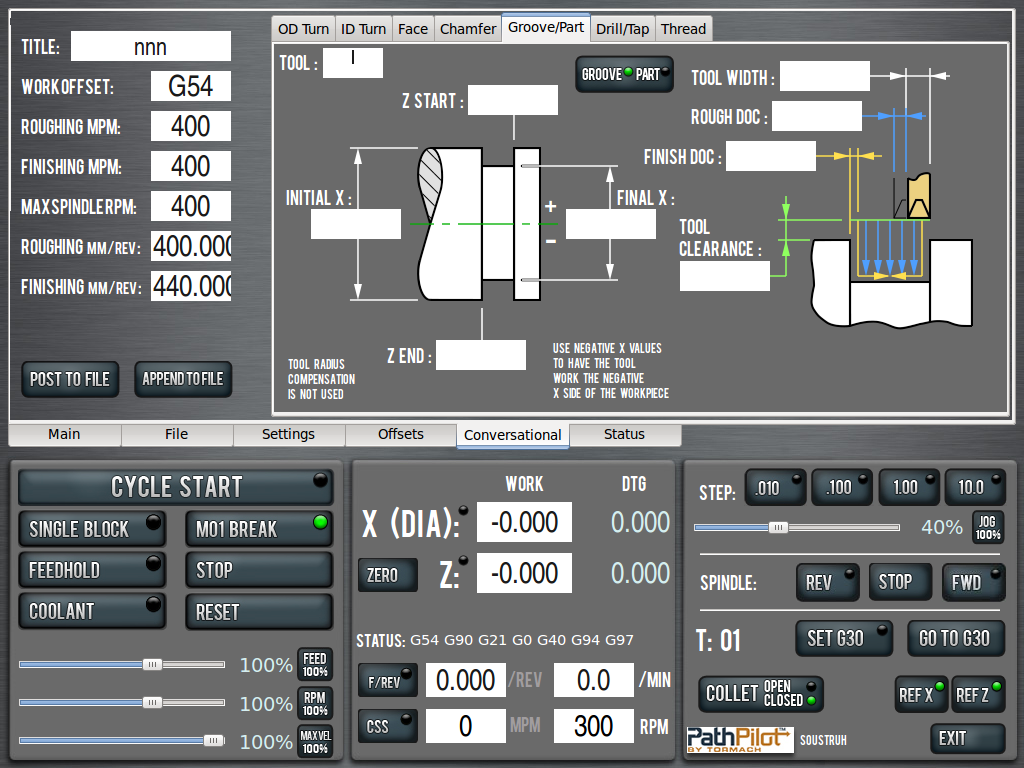
Task: Click the EXIT button
Action: pos(966,738)
